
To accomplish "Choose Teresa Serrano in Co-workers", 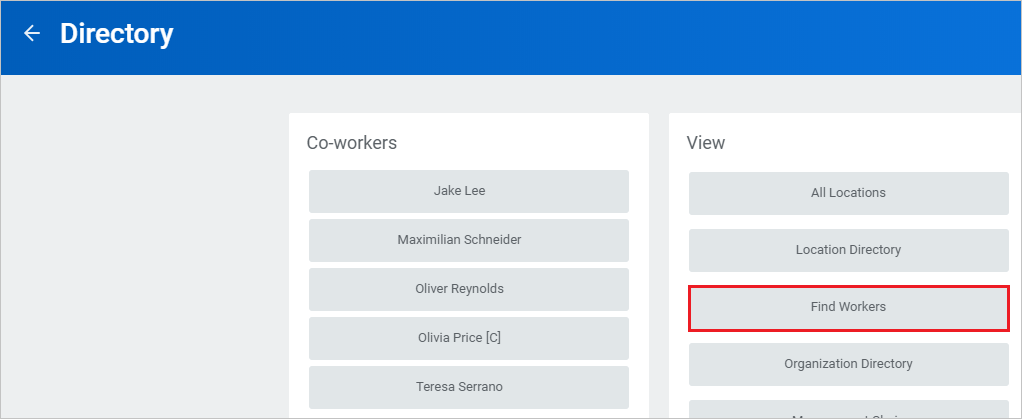I will coord(469,386).
